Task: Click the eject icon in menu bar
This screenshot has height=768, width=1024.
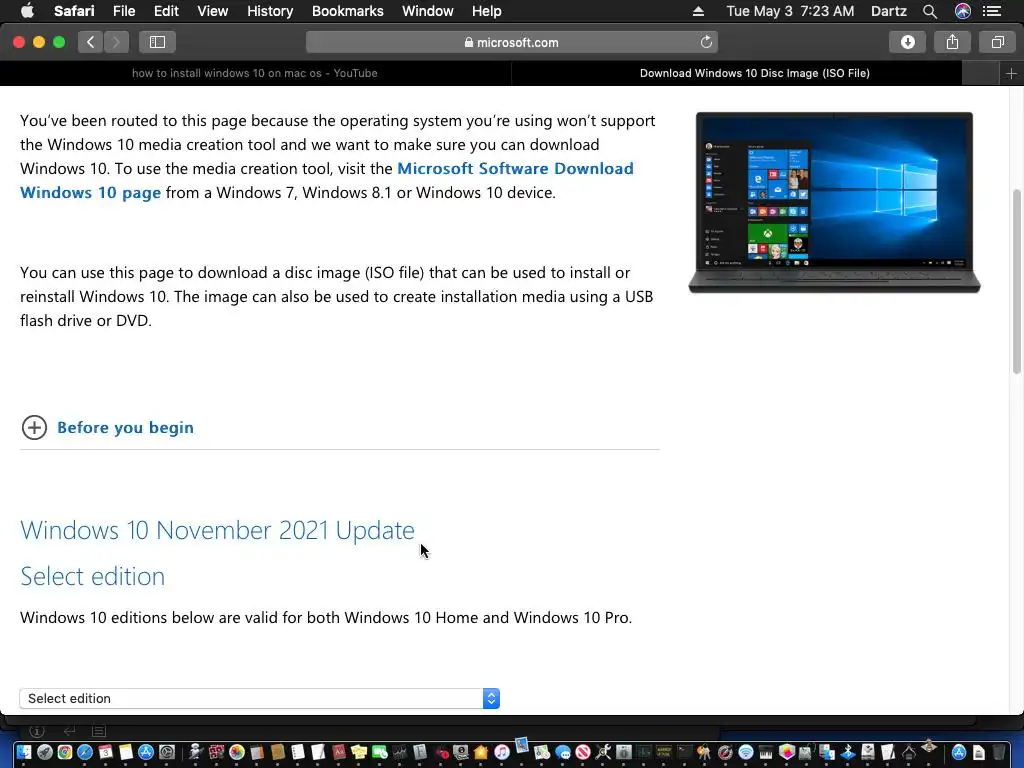Action: pos(698,11)
